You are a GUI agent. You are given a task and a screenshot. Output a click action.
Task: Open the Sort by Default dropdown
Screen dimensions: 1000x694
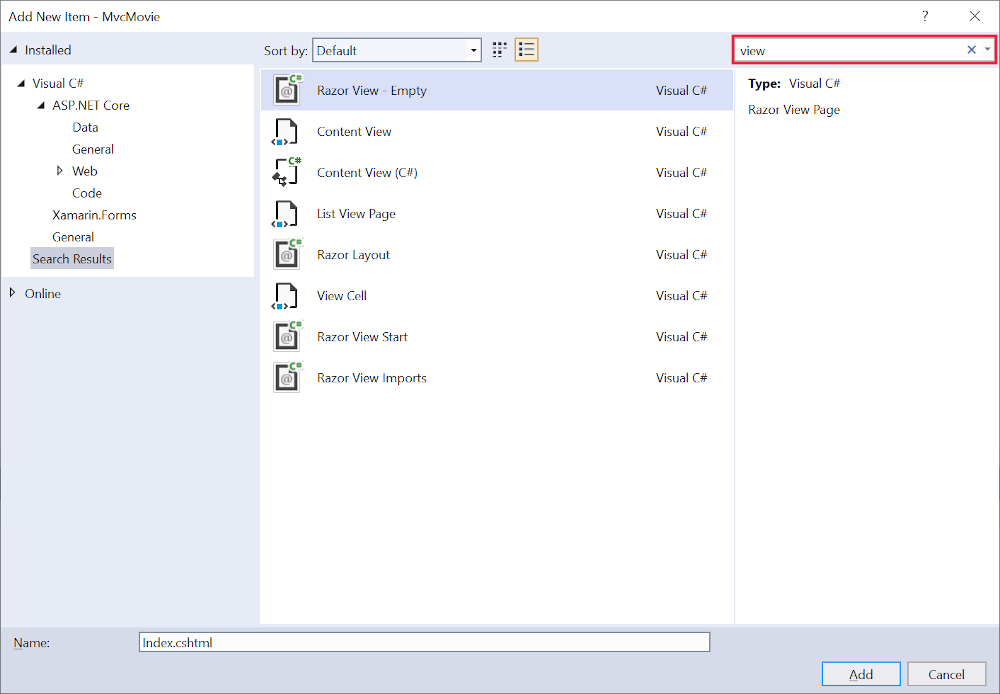(x=397, y=50)
